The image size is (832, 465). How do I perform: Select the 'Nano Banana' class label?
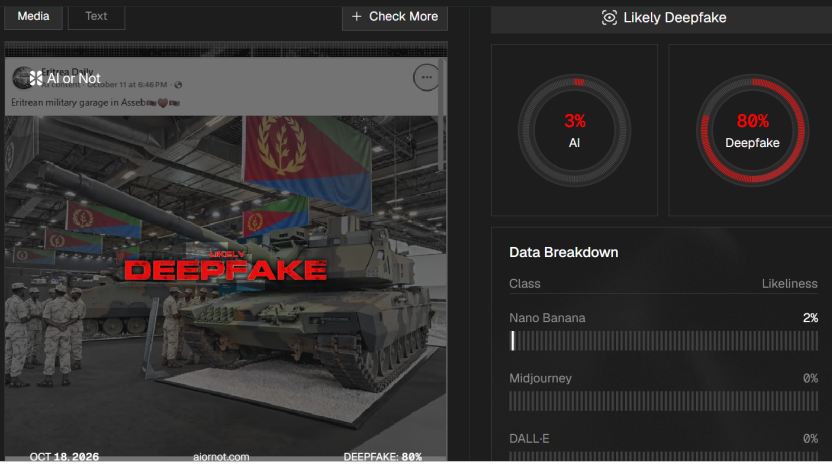(x=547, y=318)
